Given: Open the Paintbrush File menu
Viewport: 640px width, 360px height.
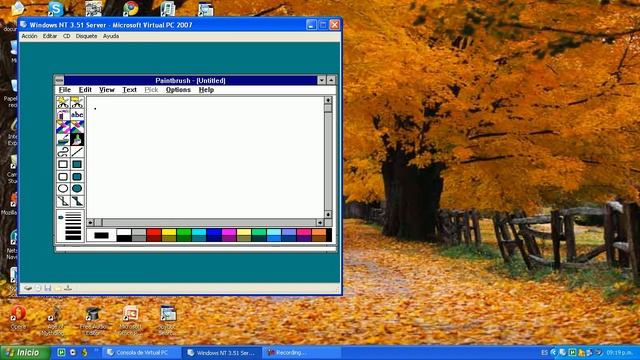Looking at the screenshot, I should (x=64, y=90).
